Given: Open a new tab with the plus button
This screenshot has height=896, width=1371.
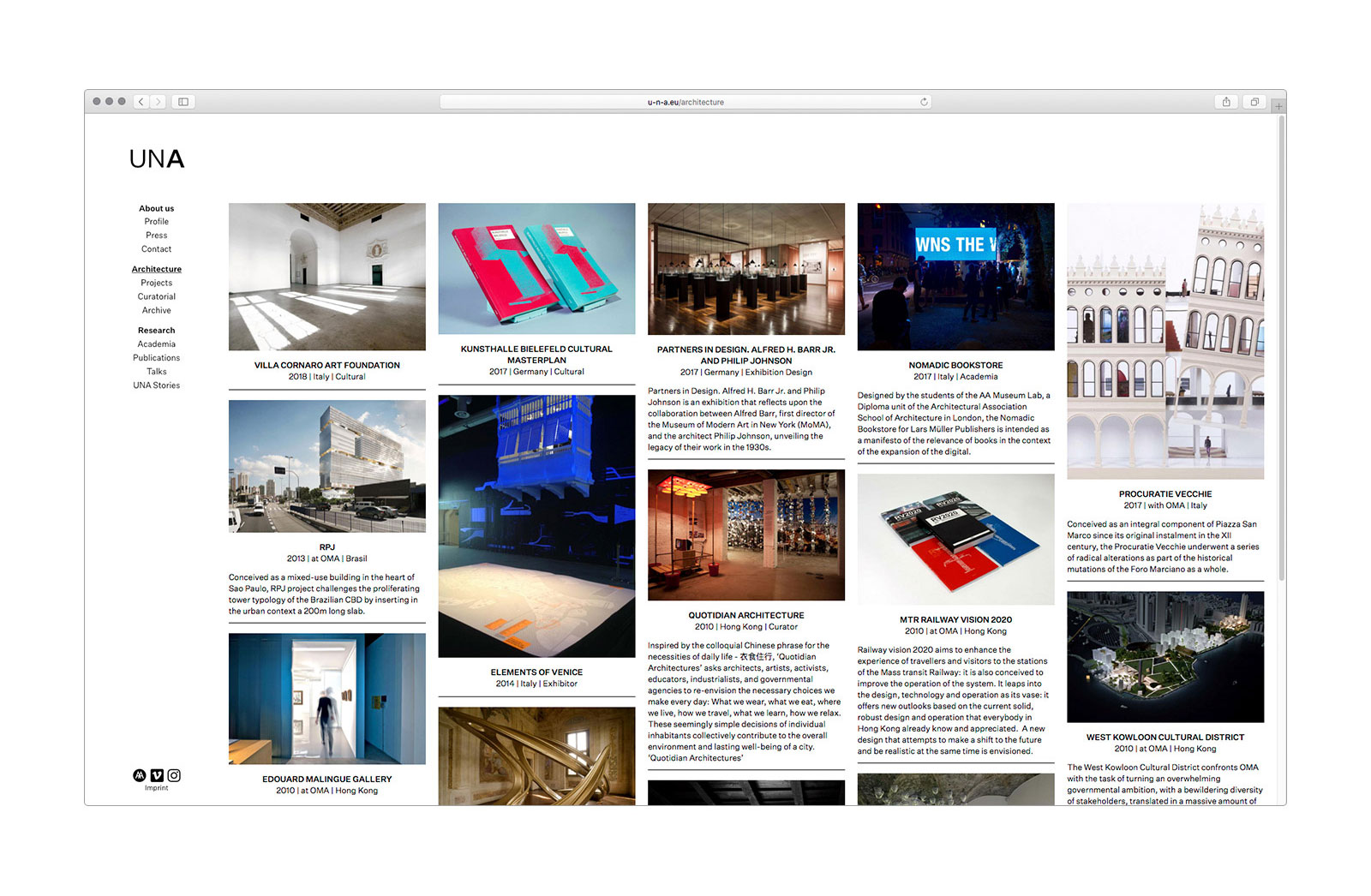Looking at the screenshot, I should [1278, 106].
